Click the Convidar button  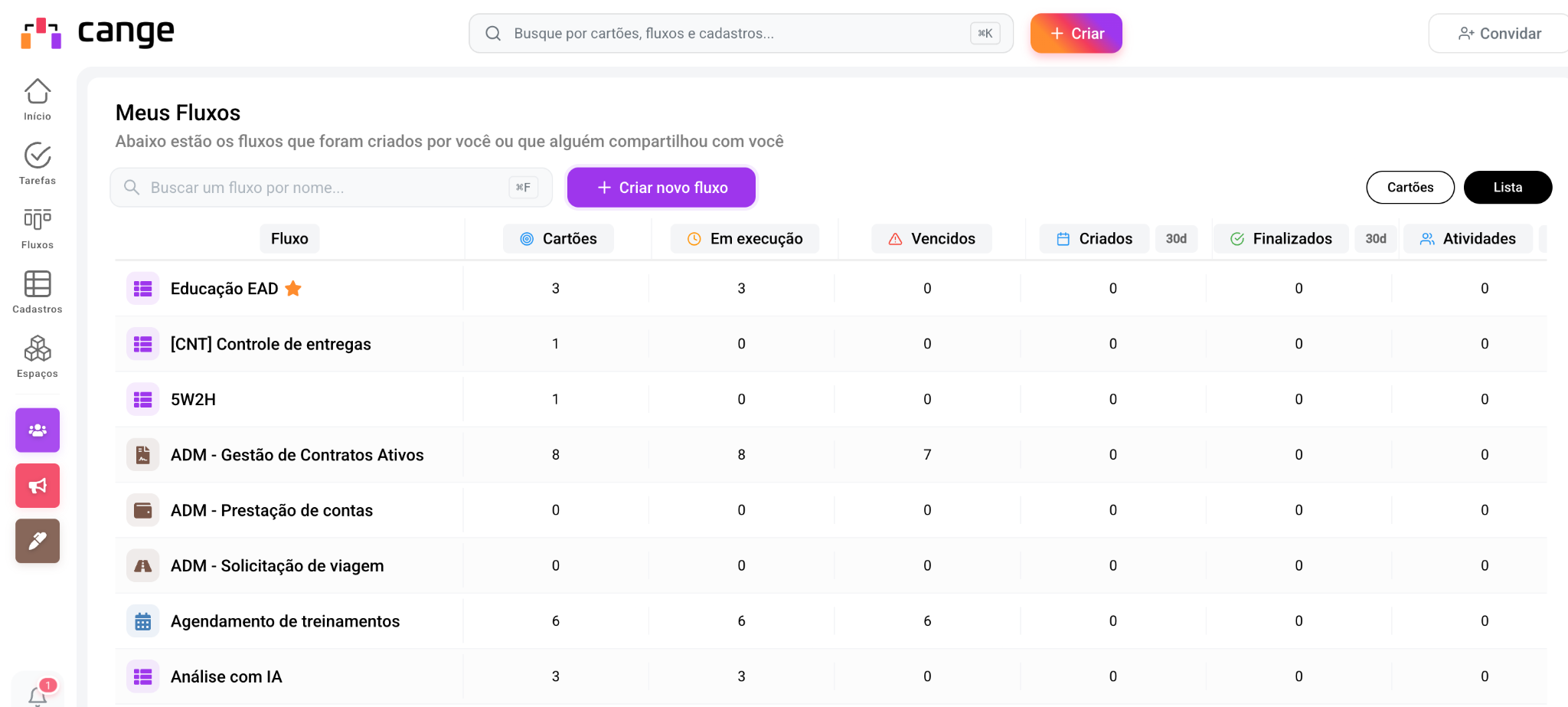click(x=1499, y=34)
